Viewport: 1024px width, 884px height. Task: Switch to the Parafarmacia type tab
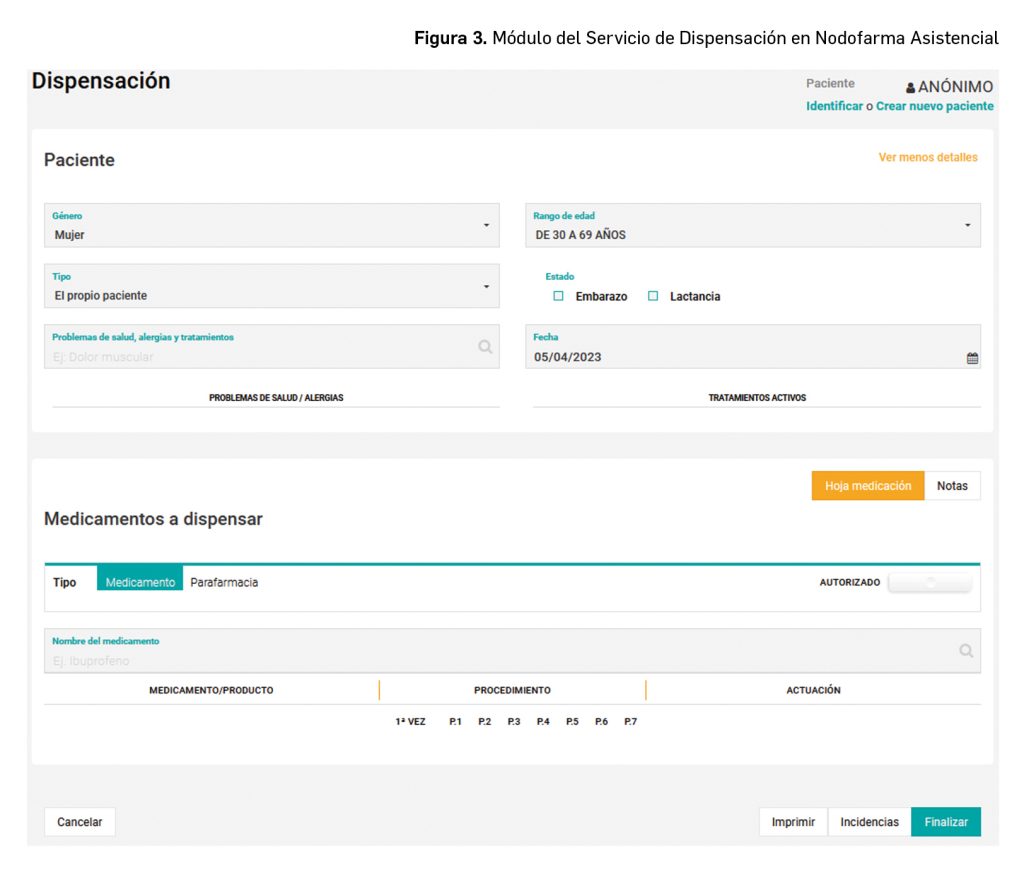[224, 582]
